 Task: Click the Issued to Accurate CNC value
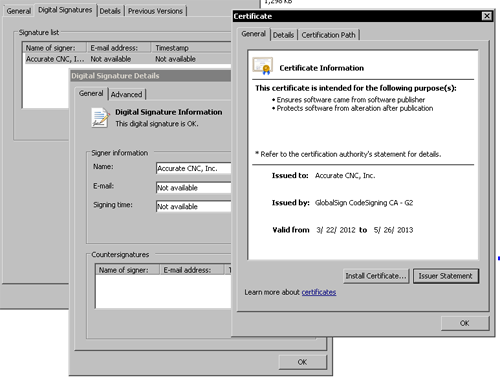pos(345,176)
